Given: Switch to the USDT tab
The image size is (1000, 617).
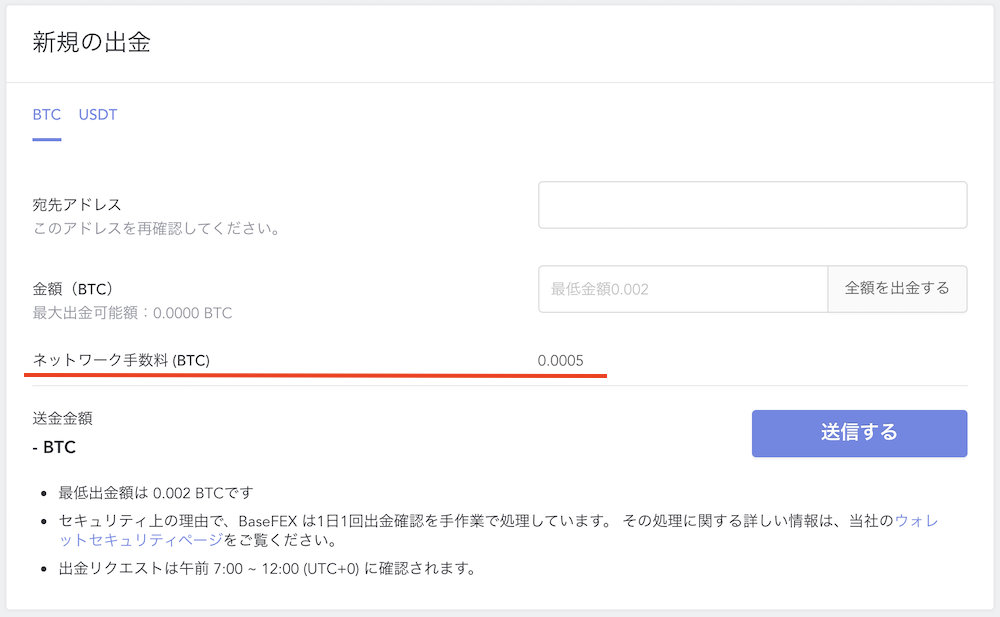Looking at the screenshot, I should [x=97, y=115].
